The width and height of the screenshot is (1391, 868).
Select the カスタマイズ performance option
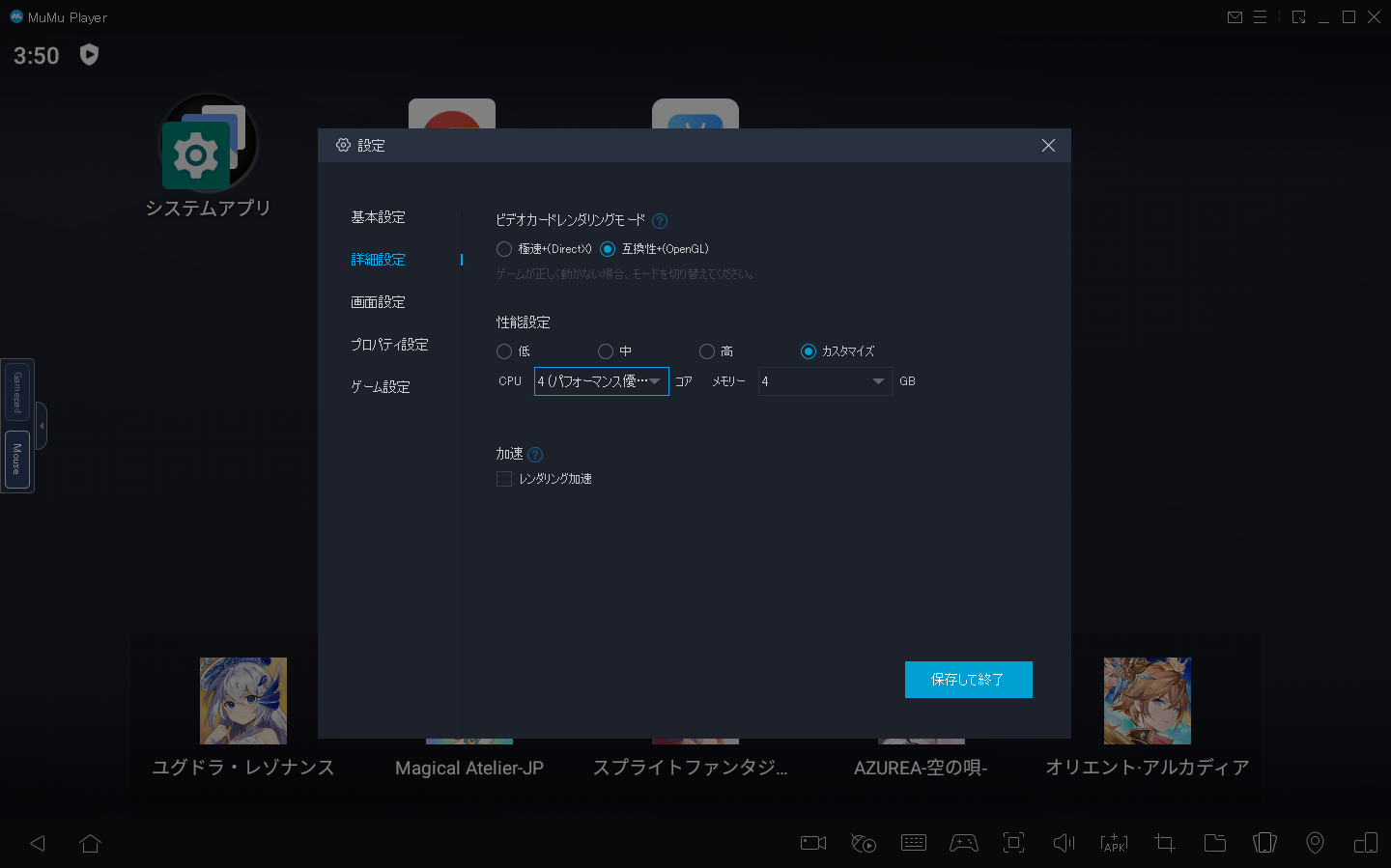837,351
